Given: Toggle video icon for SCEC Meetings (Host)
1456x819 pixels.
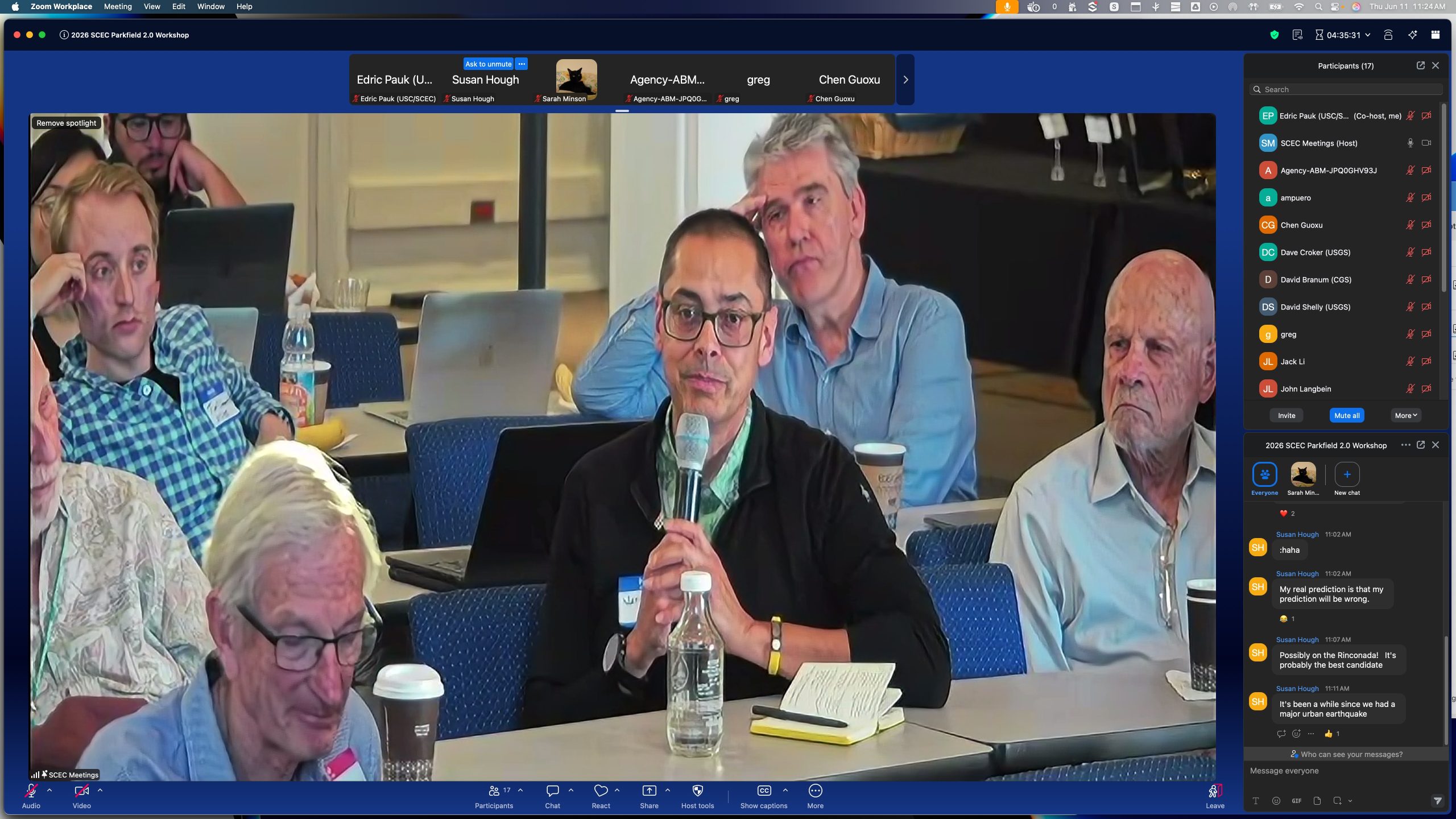Looking at the screenshot, I should click(x=1426, y=143).
